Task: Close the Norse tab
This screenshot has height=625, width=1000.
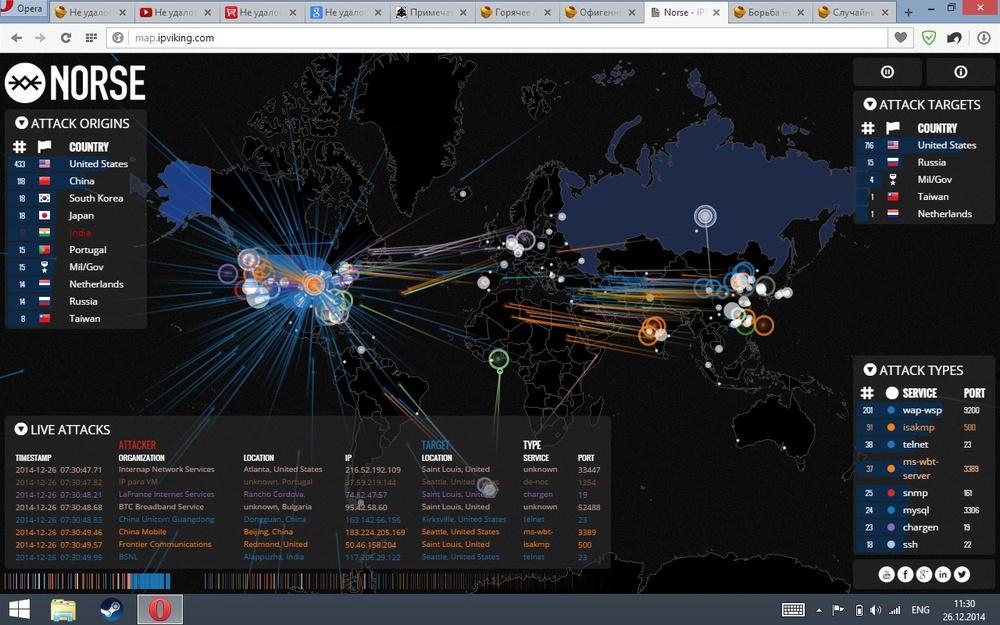Action: 716,12
